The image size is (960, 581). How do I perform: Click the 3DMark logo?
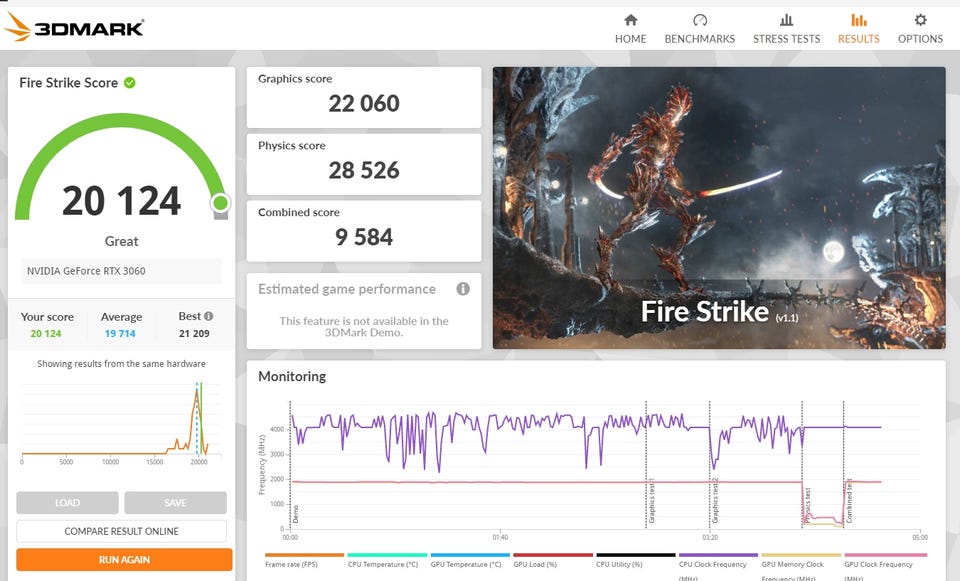[73, 28]
